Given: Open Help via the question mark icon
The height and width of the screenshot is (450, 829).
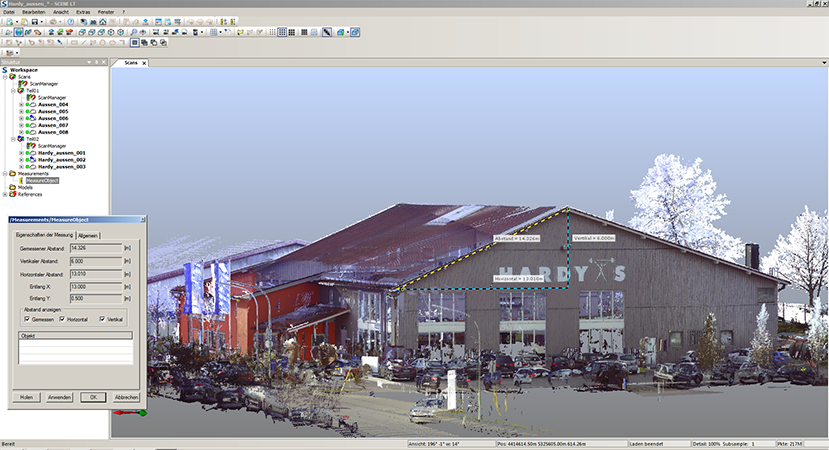Looking at the screenshot, I should 71,22.
